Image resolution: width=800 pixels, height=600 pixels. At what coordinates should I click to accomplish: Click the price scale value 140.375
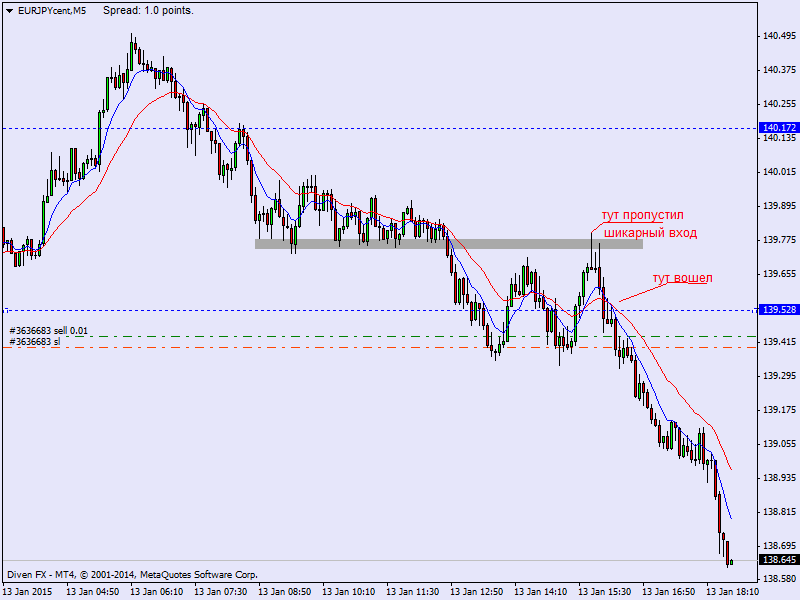point(779,70)
